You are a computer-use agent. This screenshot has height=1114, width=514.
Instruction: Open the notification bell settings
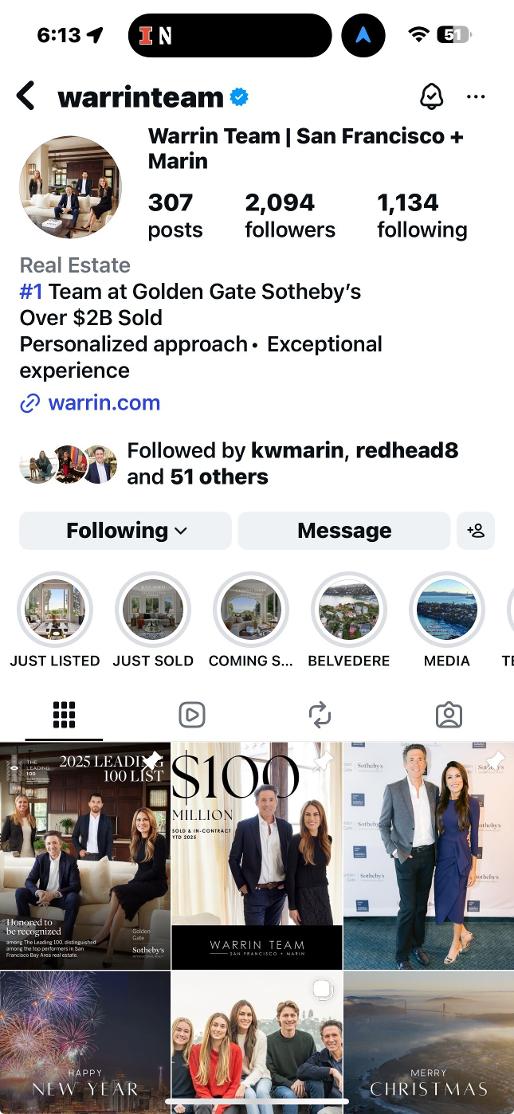432,97
